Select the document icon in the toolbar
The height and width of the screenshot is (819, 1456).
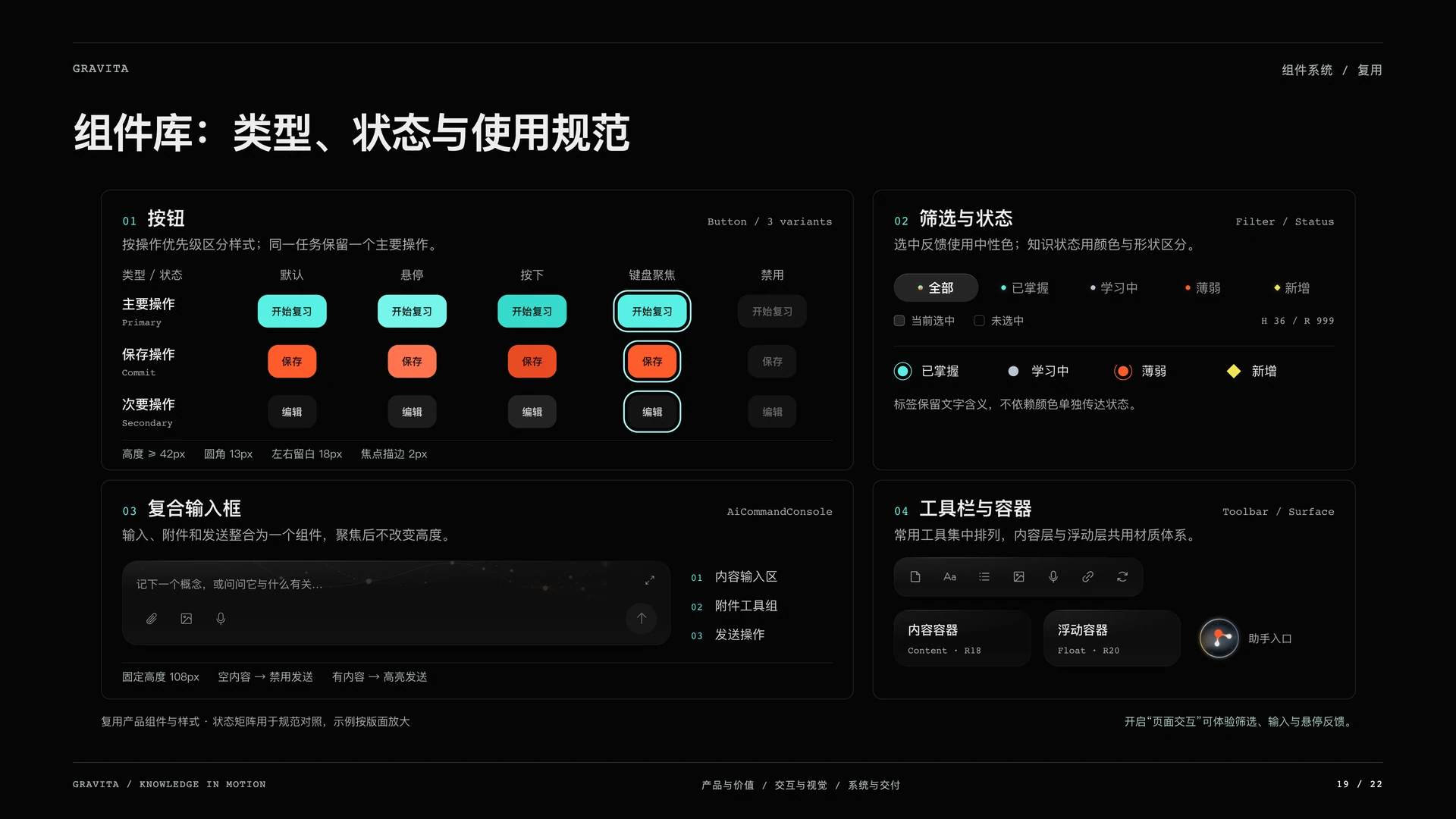pos(915,577)
